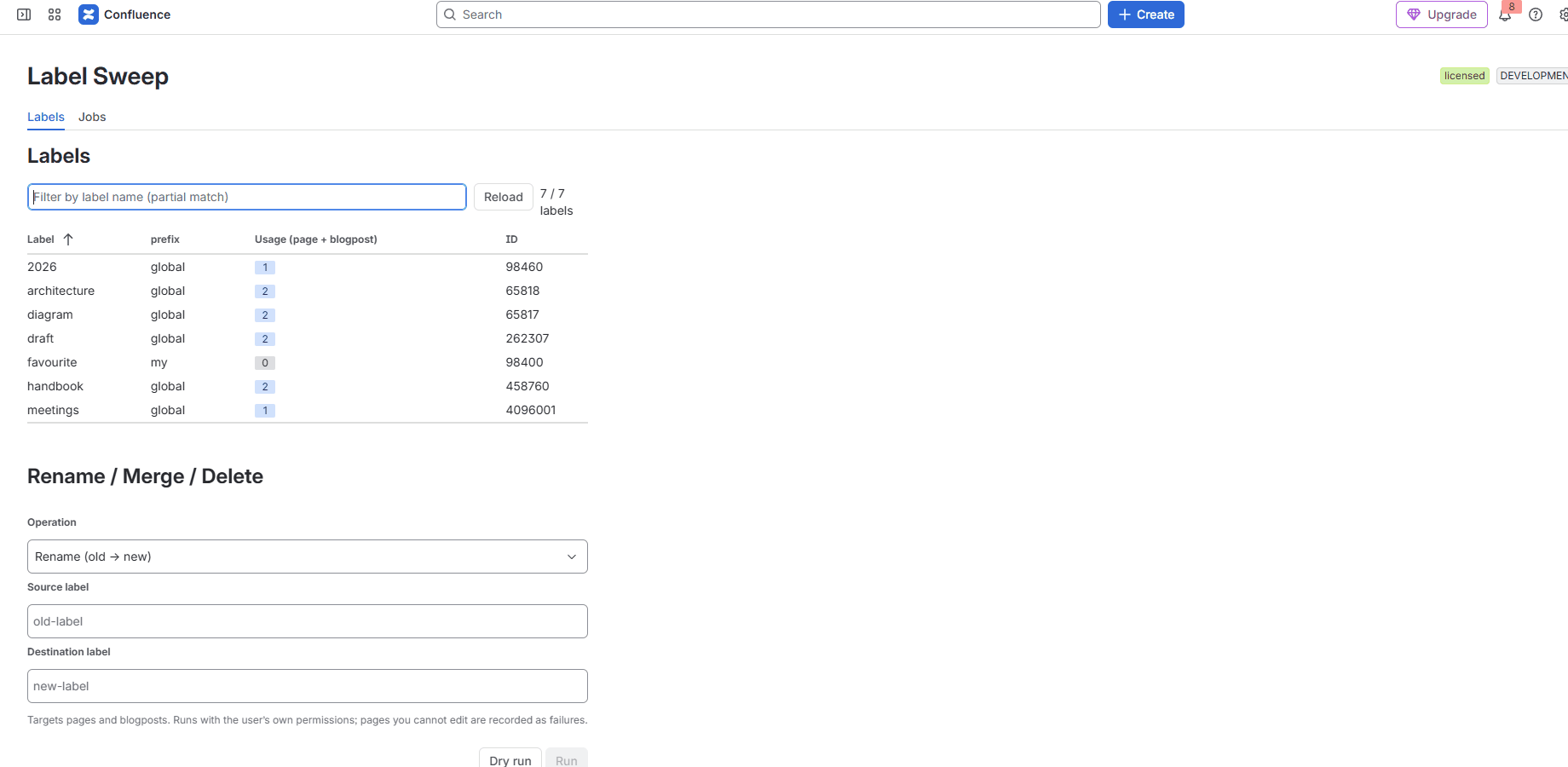Screen dimensions: 1568x767
Task: Click the usage badge for meetings
Action: 265,410
